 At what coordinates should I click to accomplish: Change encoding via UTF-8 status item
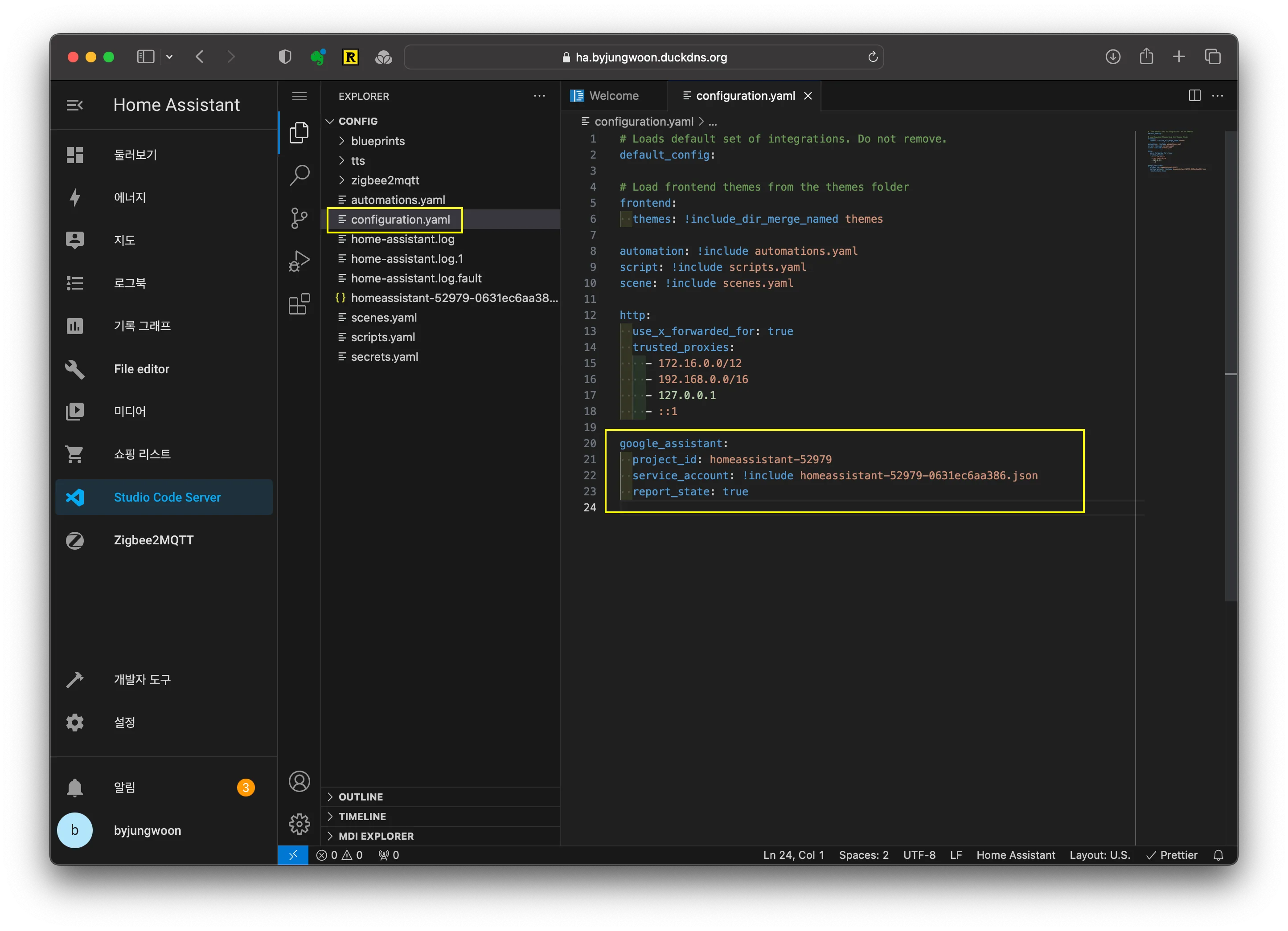coord(919,855)
